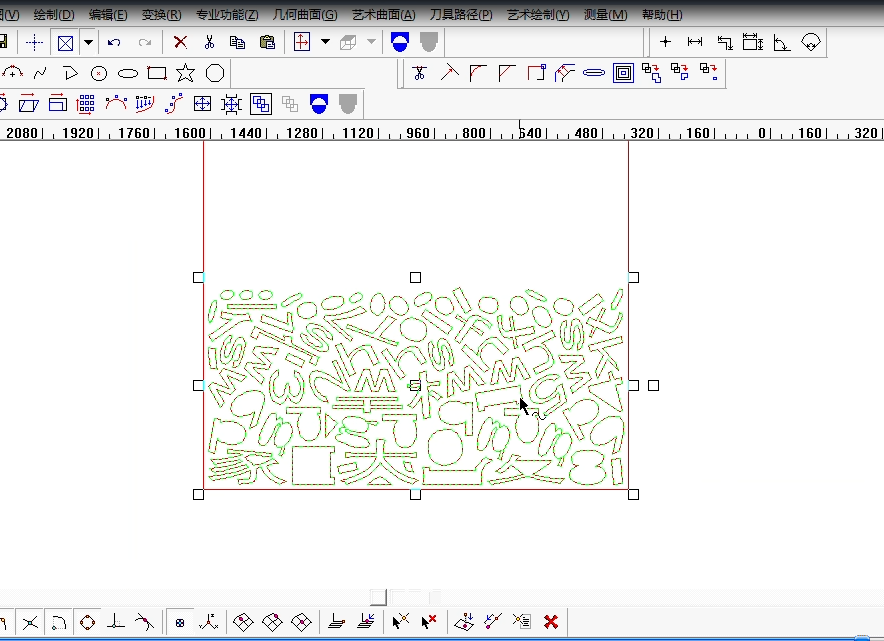
Task: Select the ellipse drawing tool
Action: [x=128, y=73]
